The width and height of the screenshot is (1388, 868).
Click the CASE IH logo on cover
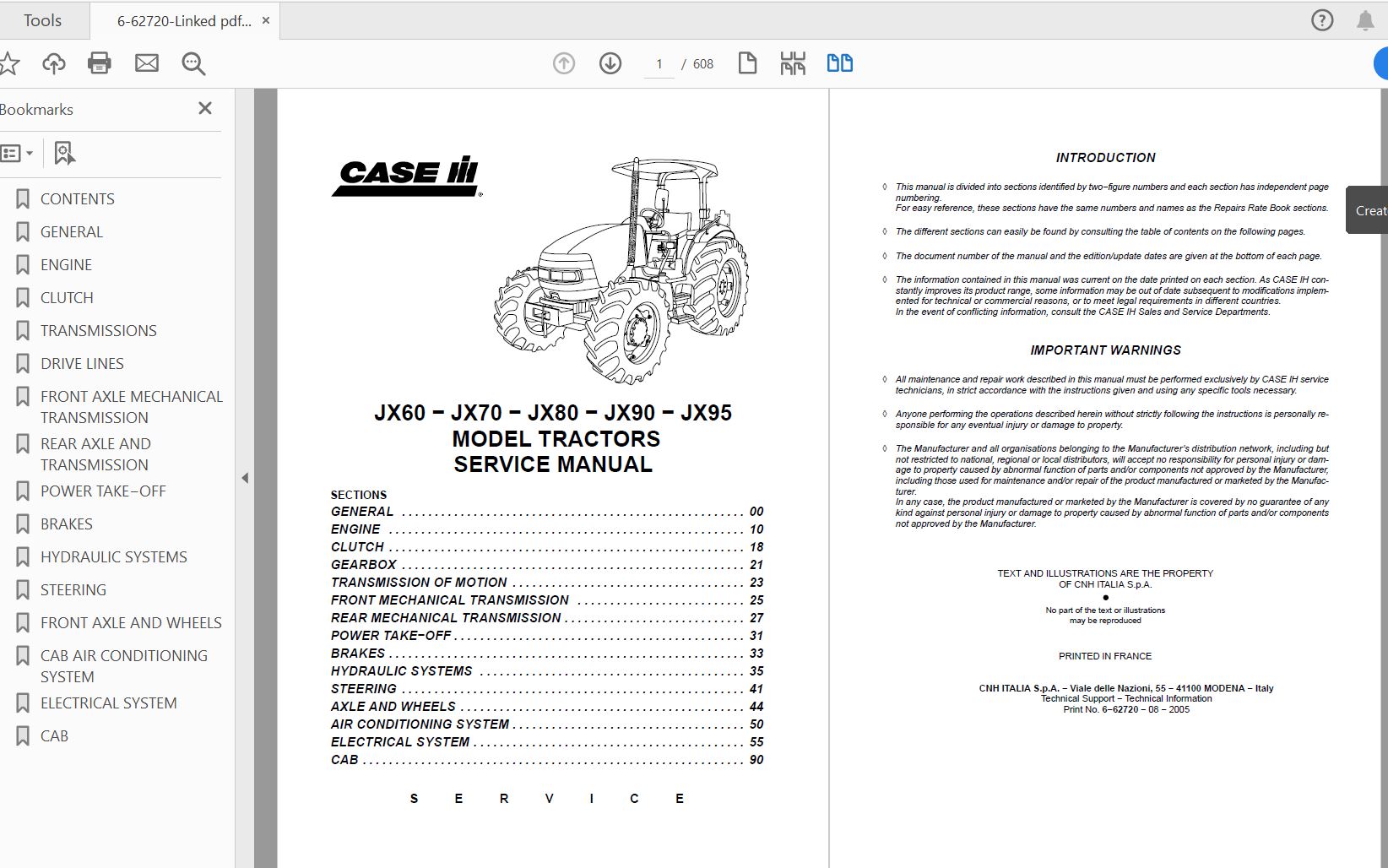click(407, 176)
